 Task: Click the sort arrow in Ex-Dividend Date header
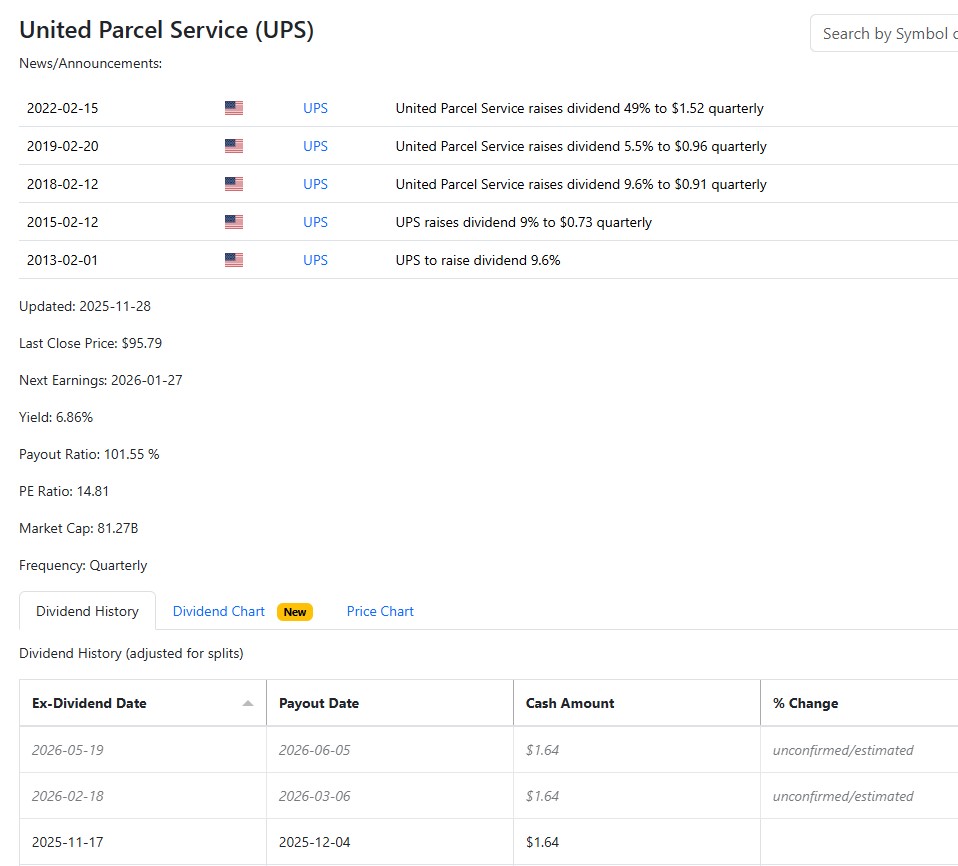click(x=248, y=703)
